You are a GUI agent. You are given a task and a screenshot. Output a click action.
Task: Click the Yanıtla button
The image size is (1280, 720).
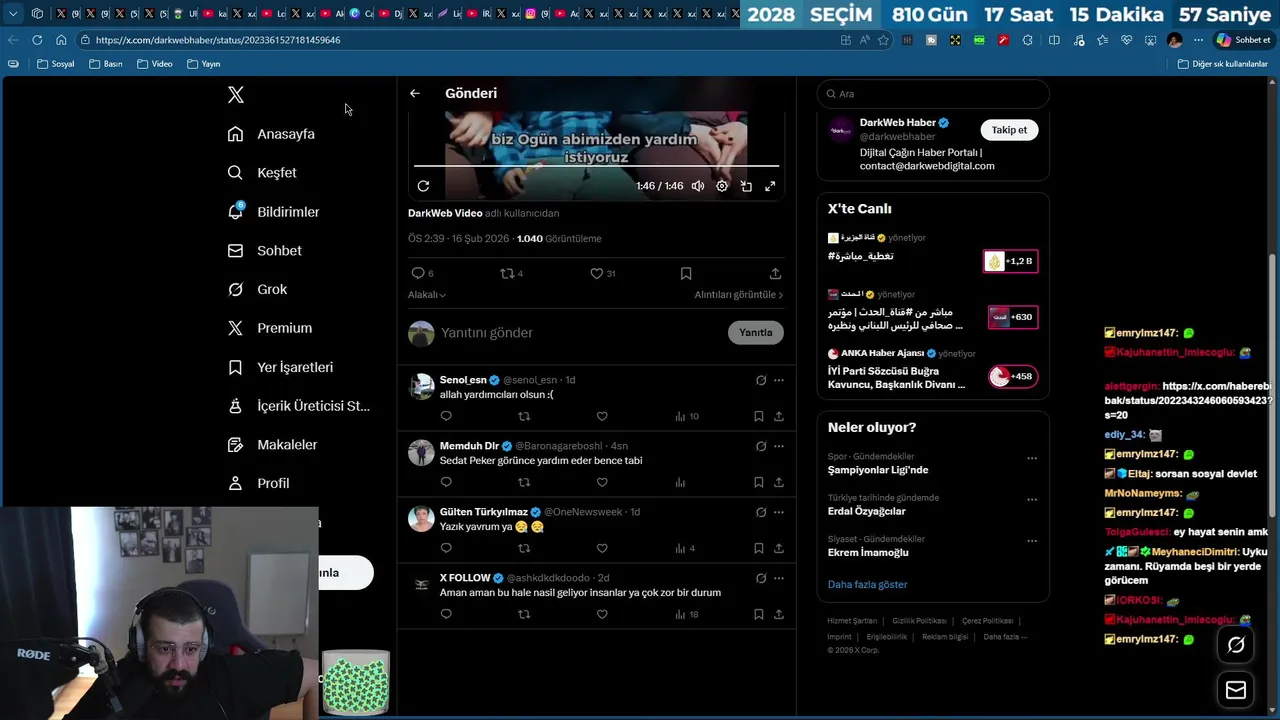coord(756,333)
